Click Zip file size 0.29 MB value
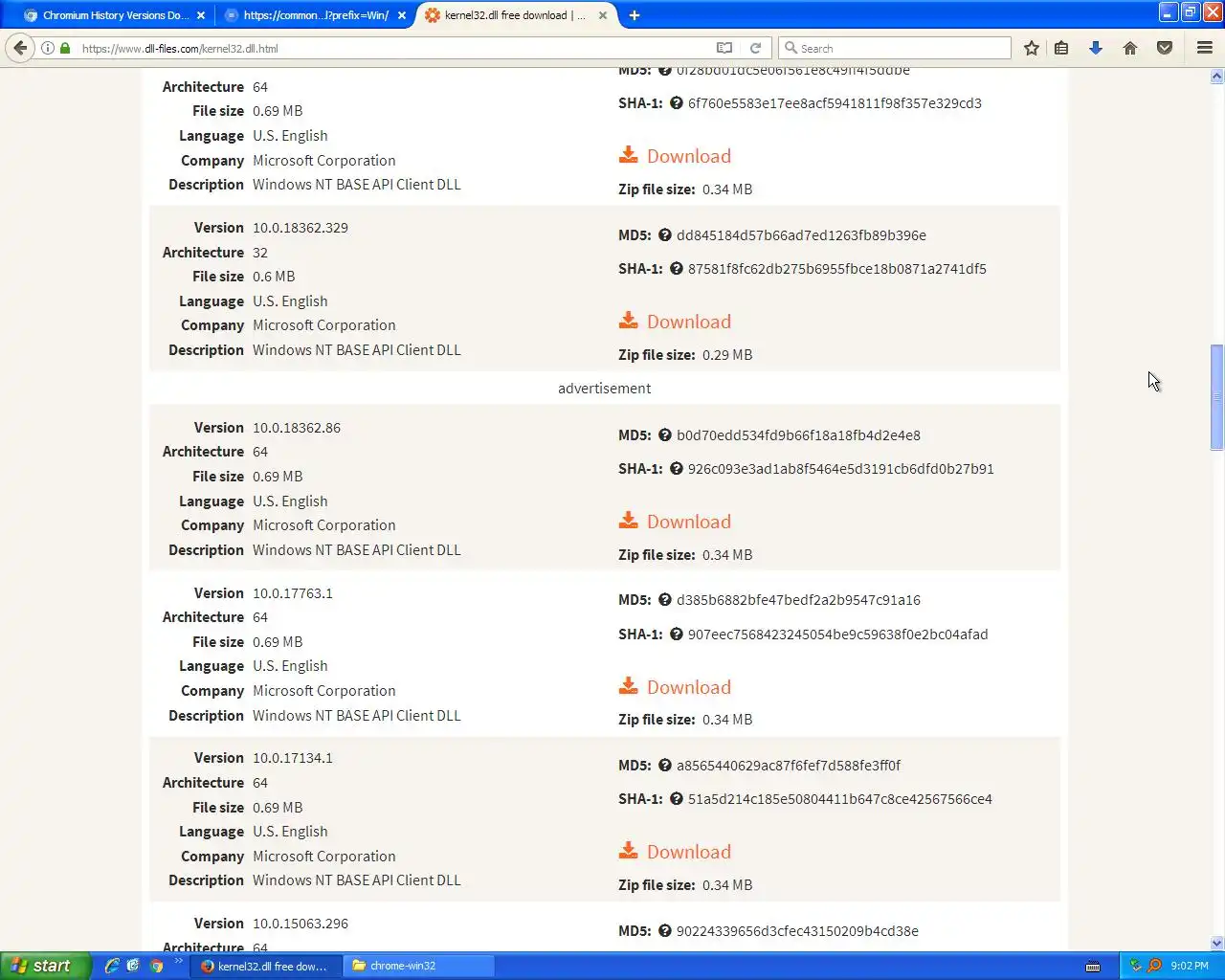 tap(727, 355)
